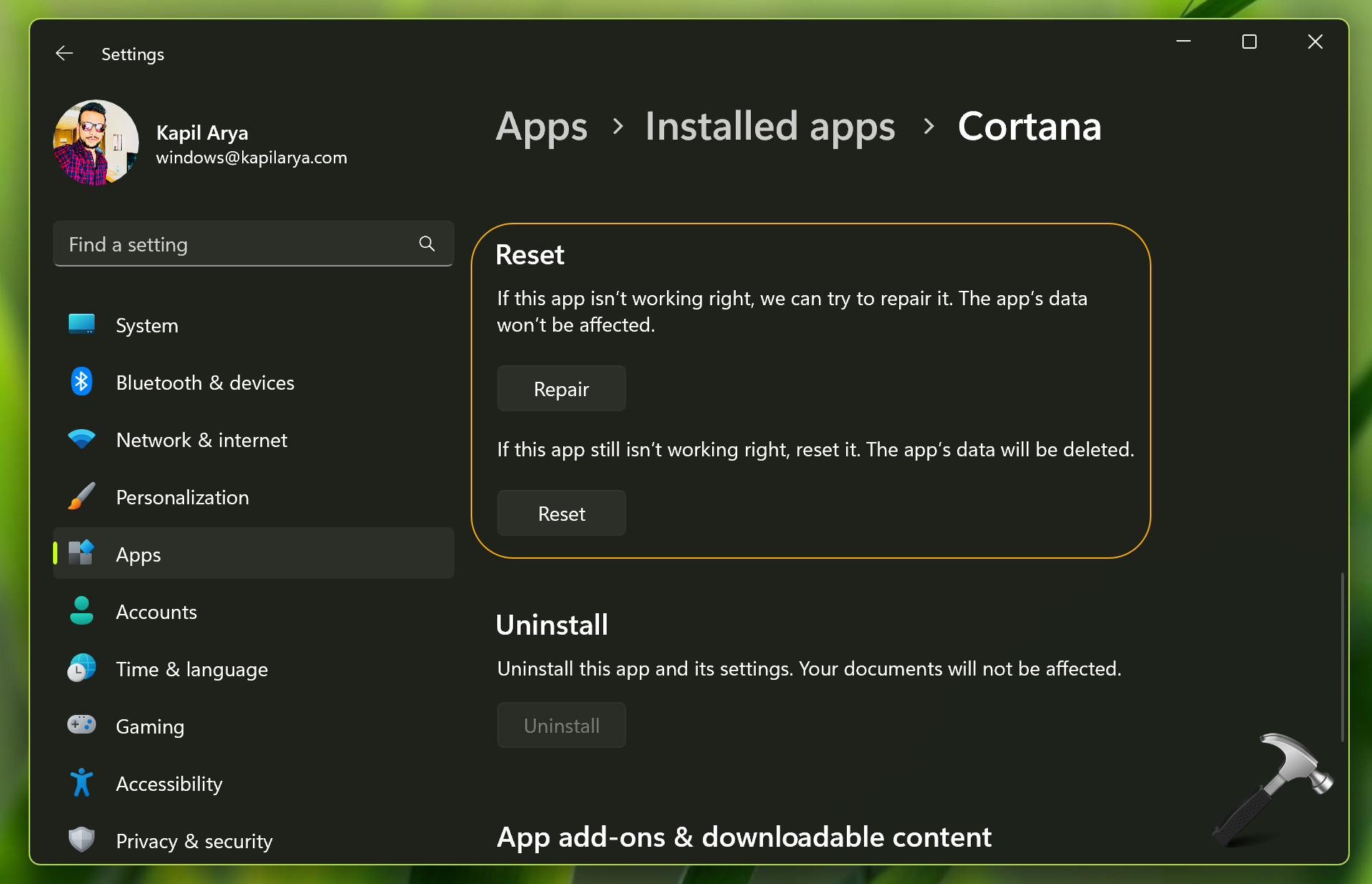Open the Gaming settings label
The width and height of the screenshot is (1372, 884).
150,726
